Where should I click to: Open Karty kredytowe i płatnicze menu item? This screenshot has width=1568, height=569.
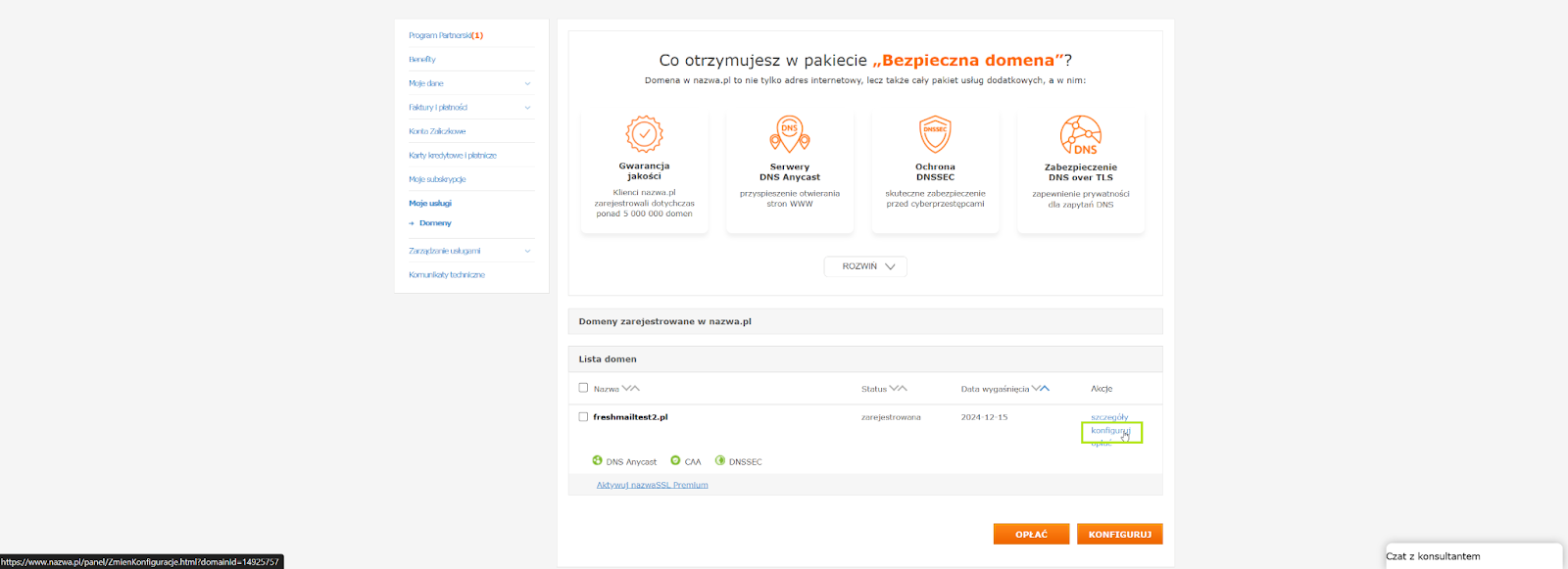[x=453, y=155]
